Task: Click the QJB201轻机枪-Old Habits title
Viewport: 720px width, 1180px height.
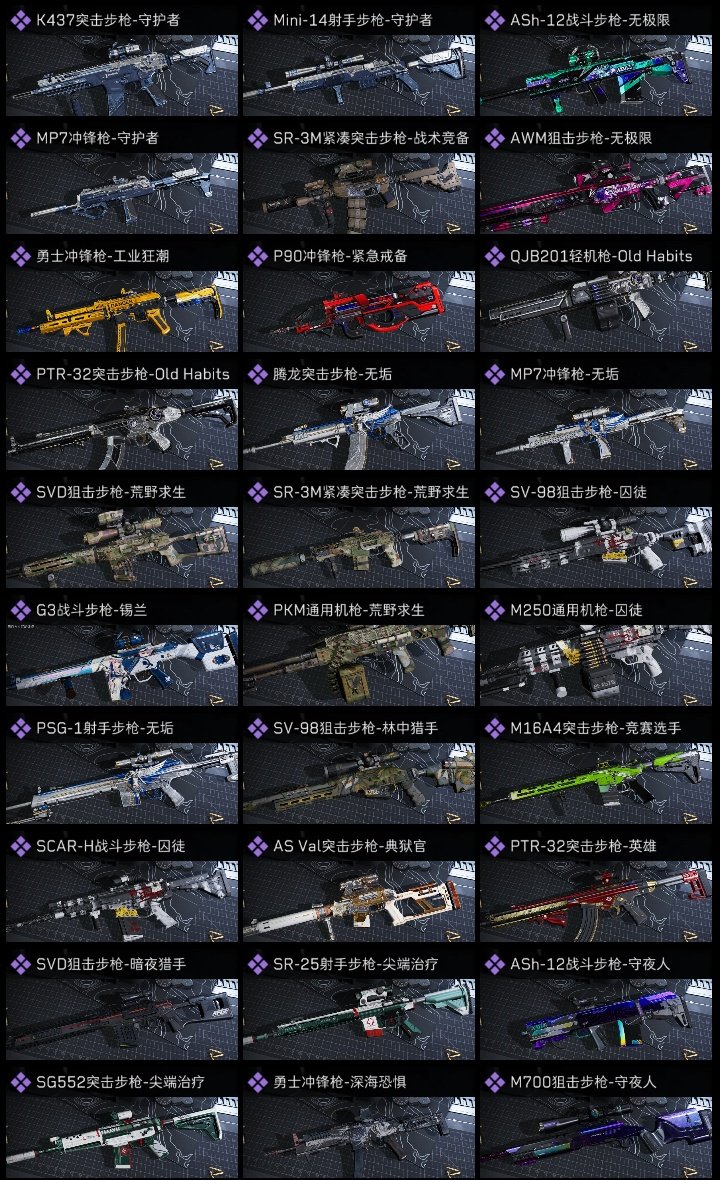Action: coord(601,257)
